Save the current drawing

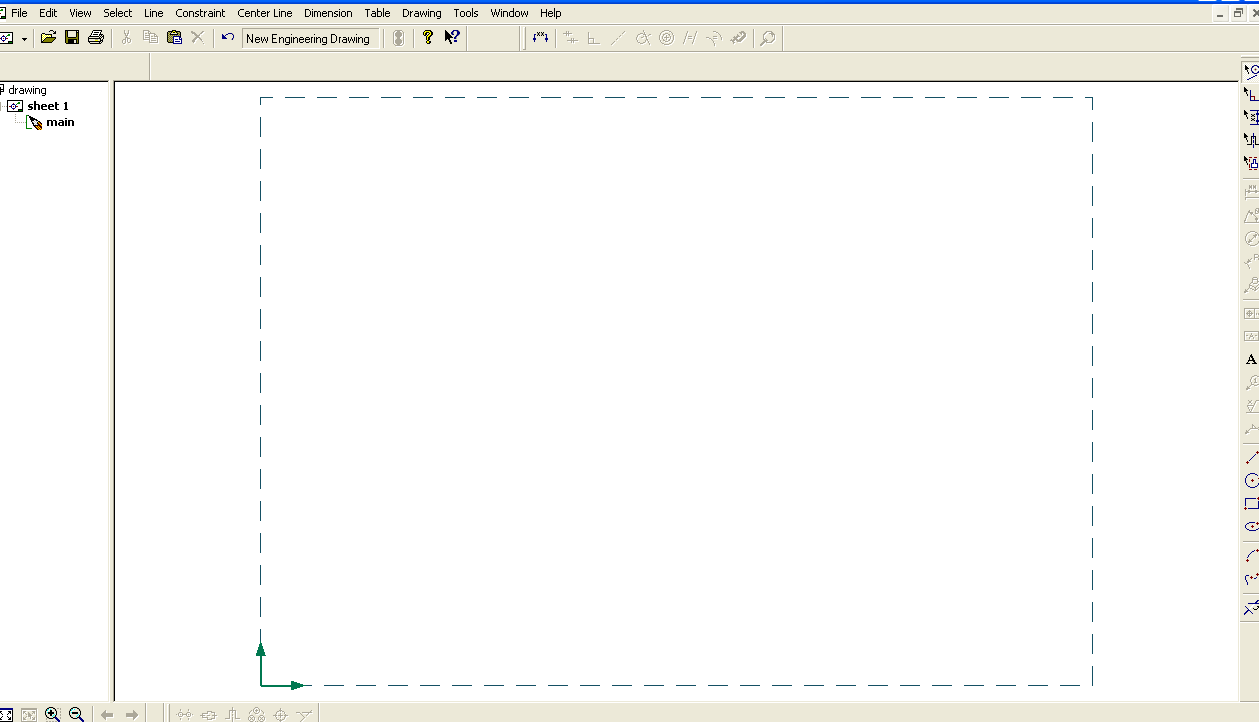tap(71, 37)
